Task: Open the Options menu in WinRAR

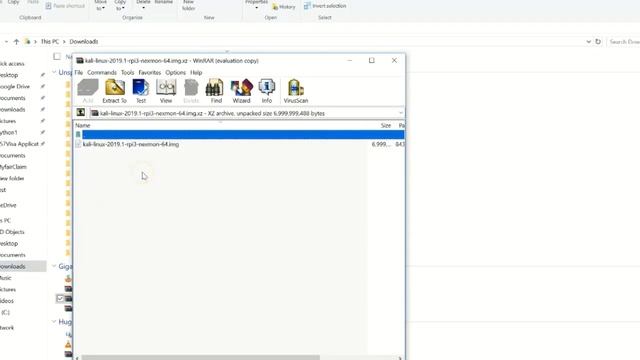Action: tap(176, 73)
